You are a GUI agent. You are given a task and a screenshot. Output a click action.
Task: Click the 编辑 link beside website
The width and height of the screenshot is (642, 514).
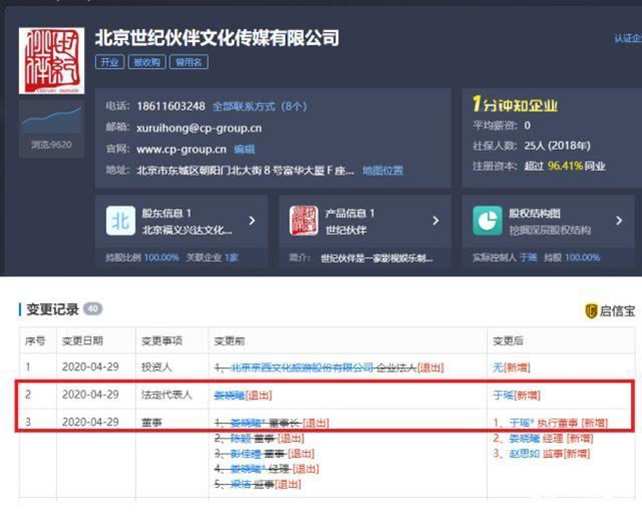point(243,150)
